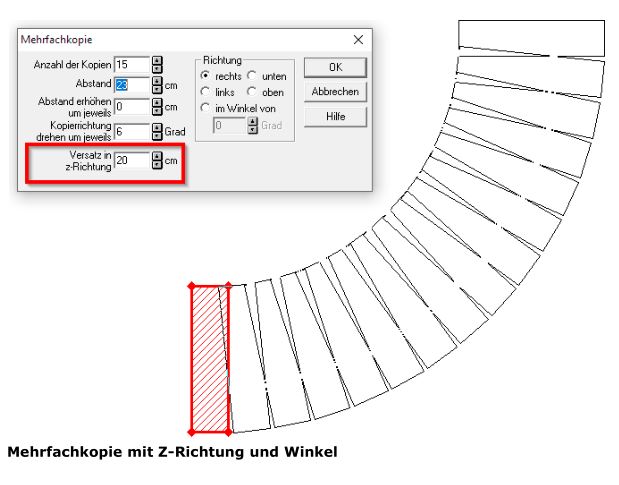This screenshot has height=485, width=619.
Task: Cancel using the Abbrechen button
Action: (x=335, y=92)
